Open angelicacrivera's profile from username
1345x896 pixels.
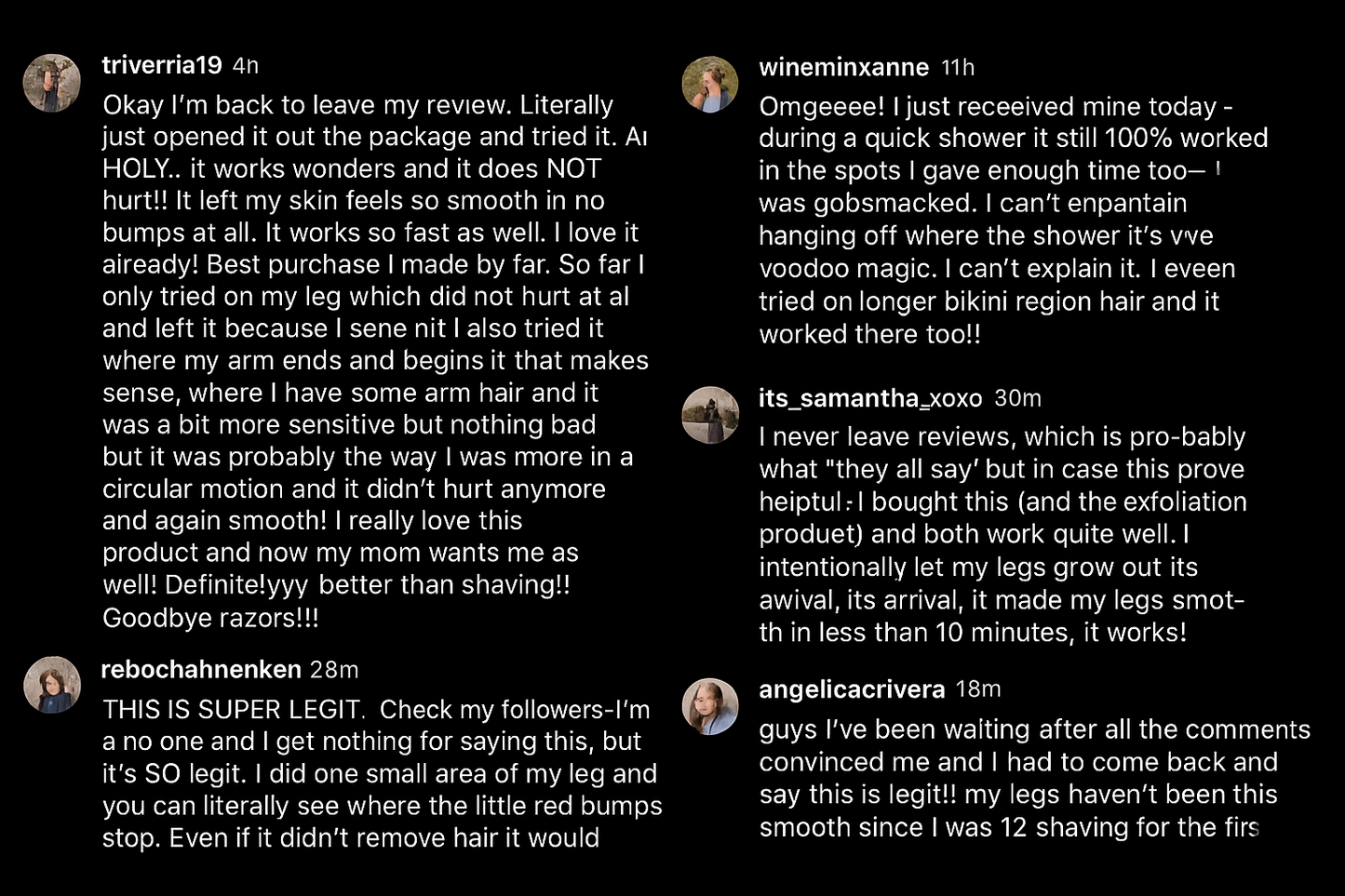tap(852, 689)
